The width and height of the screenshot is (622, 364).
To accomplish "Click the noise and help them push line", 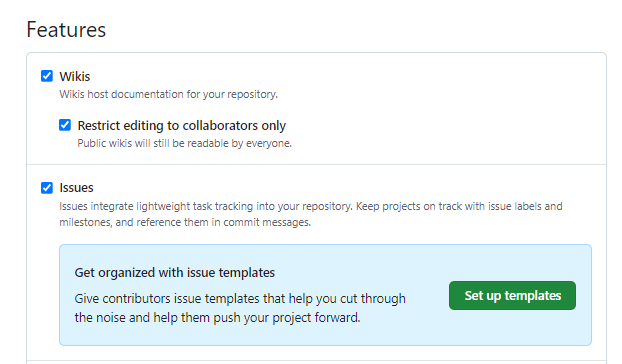I will 217,318.
